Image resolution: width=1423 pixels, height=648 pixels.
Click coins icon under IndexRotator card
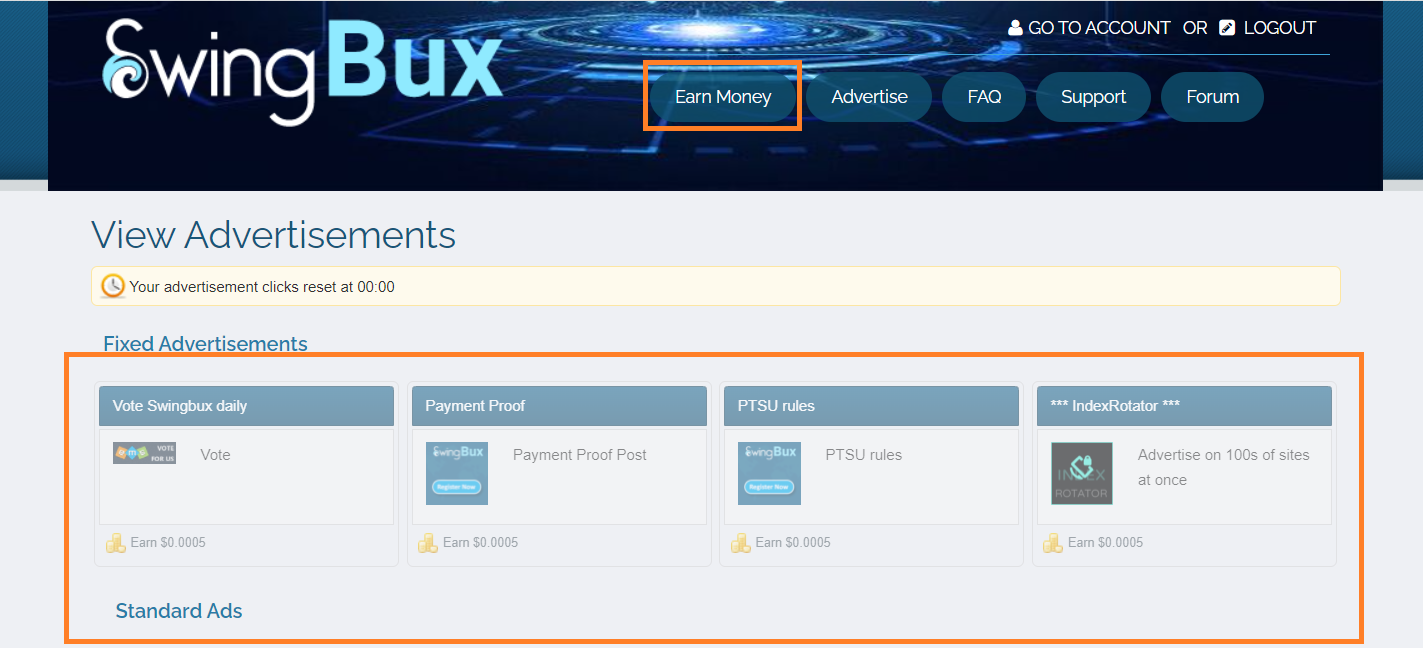[1053, 543]
